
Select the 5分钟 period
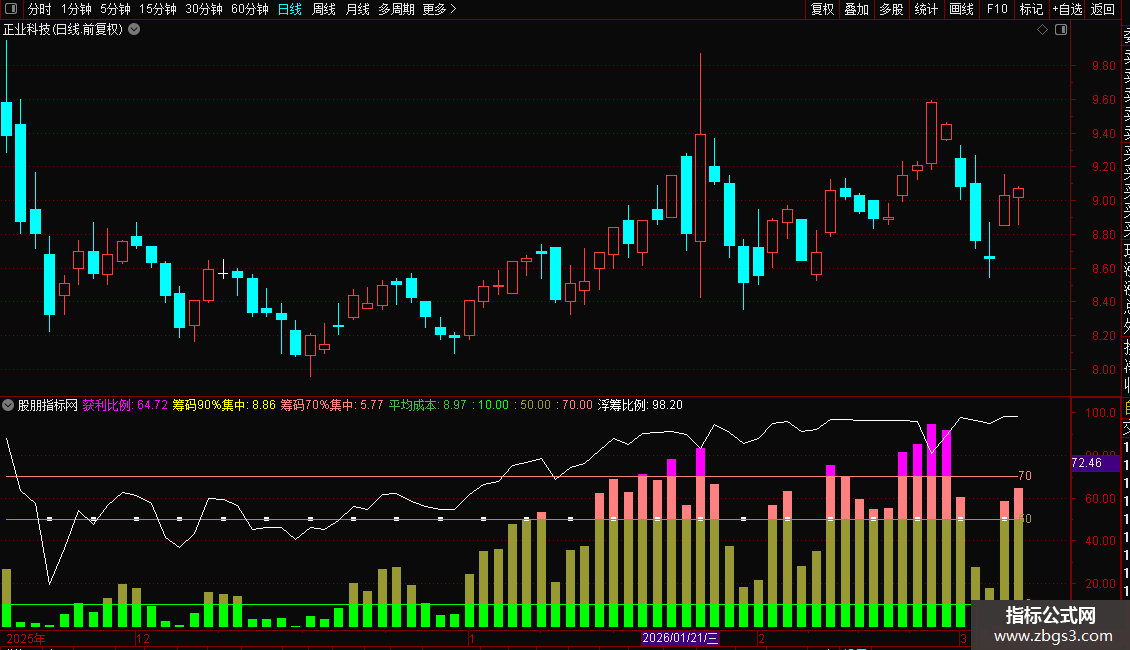point(115,9)
